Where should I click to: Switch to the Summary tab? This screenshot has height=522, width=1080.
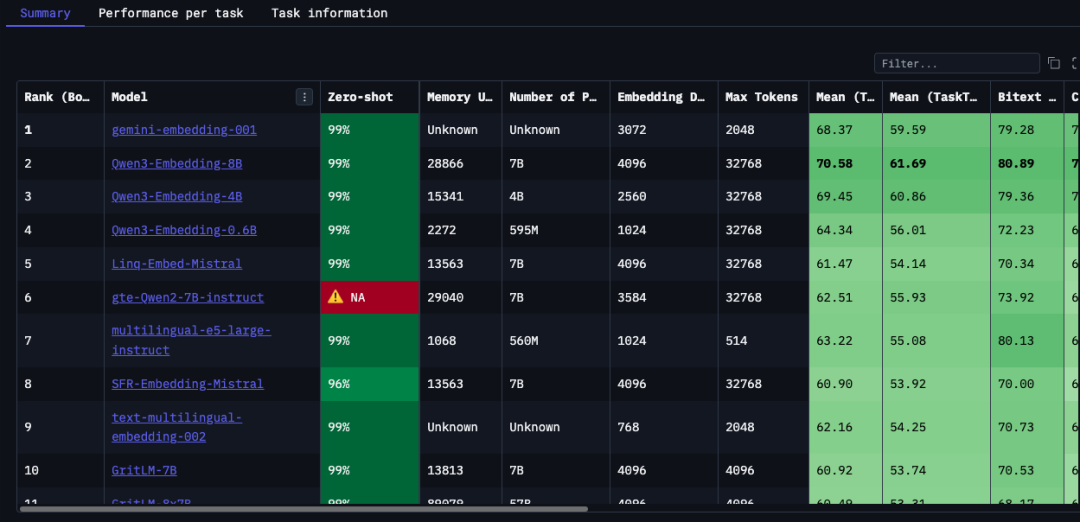[45, 13]
